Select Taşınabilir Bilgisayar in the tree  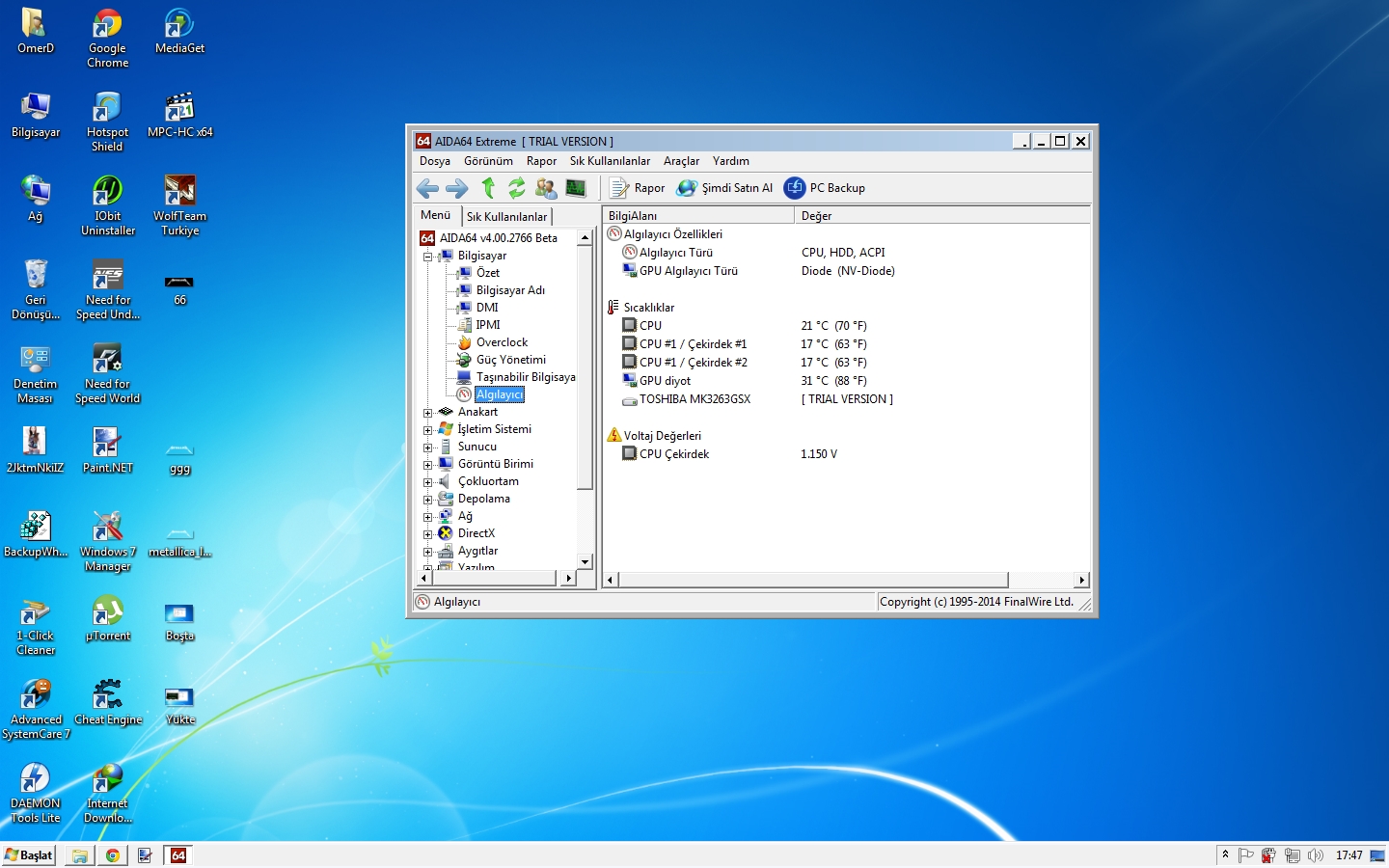(526, 377)
